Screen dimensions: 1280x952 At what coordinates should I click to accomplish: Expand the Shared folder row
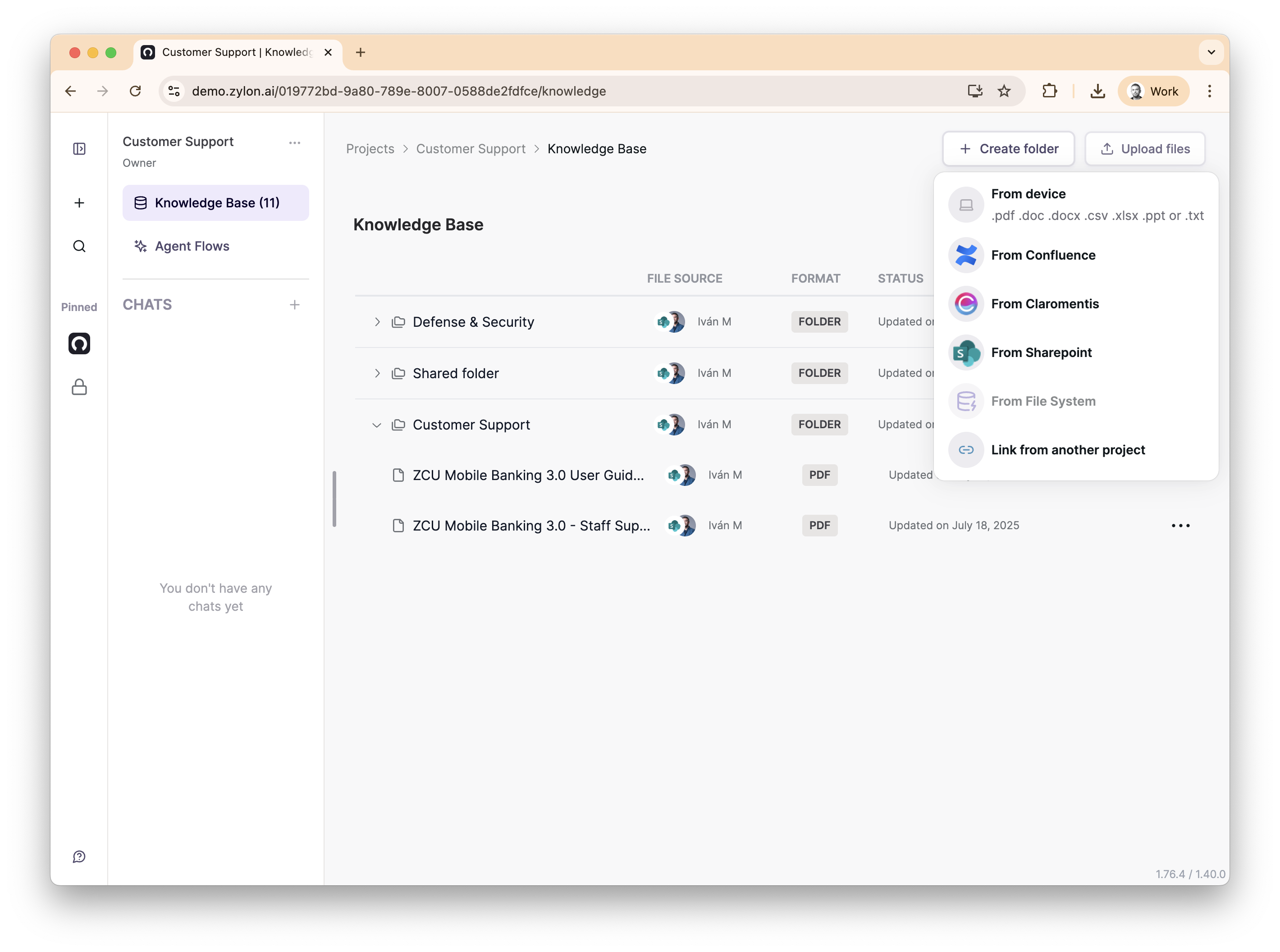377,373
